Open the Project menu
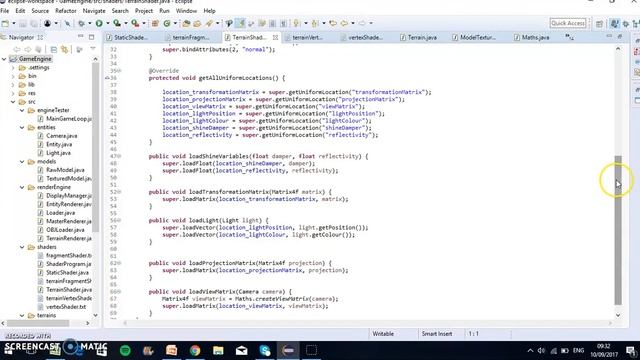Image resolution: width=640 pixels, height=360 pixels. click(x=144, y=11)
